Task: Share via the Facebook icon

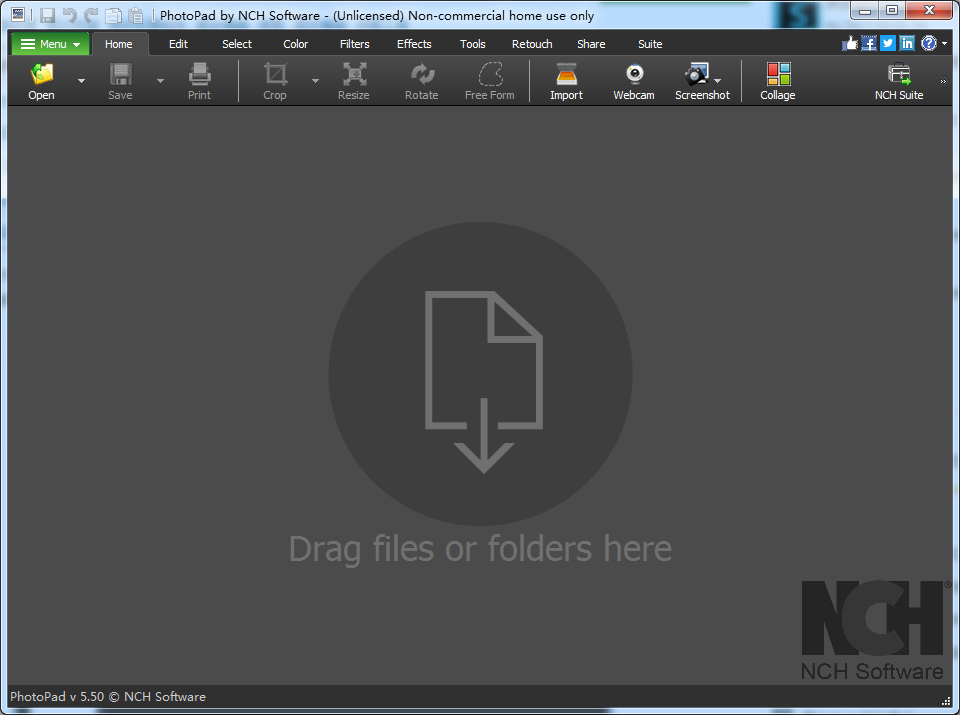Action: [x=869, y=43]
